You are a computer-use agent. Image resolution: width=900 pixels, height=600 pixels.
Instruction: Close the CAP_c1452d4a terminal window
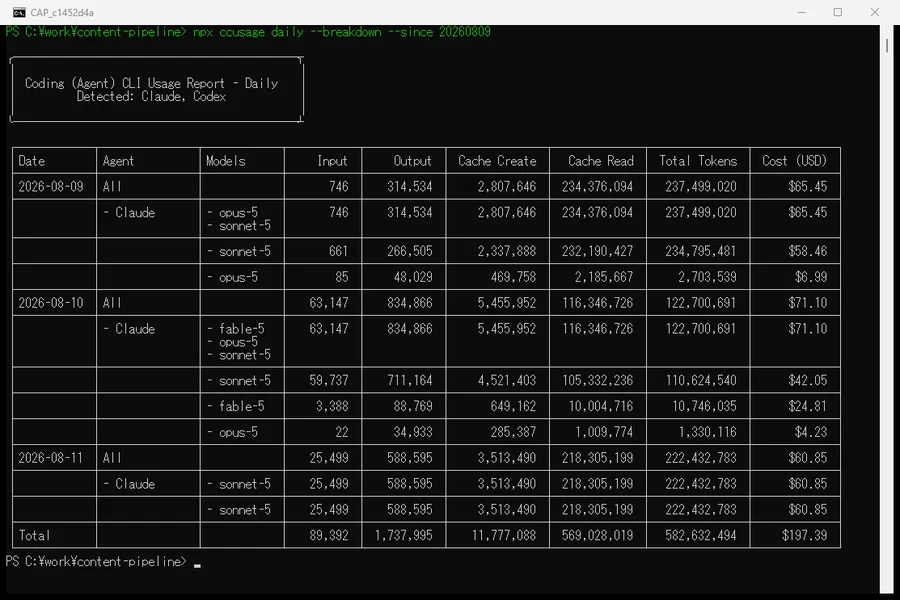874,12
